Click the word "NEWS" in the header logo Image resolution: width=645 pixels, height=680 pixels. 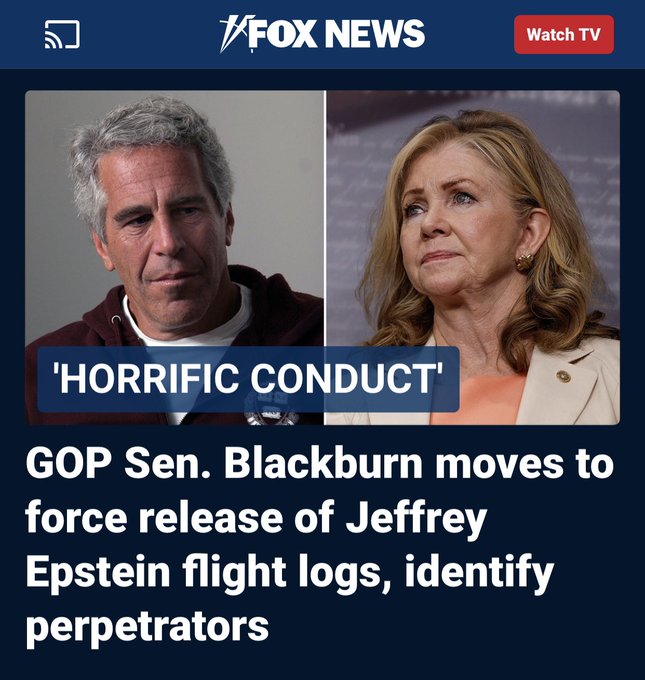click(375, 33)
